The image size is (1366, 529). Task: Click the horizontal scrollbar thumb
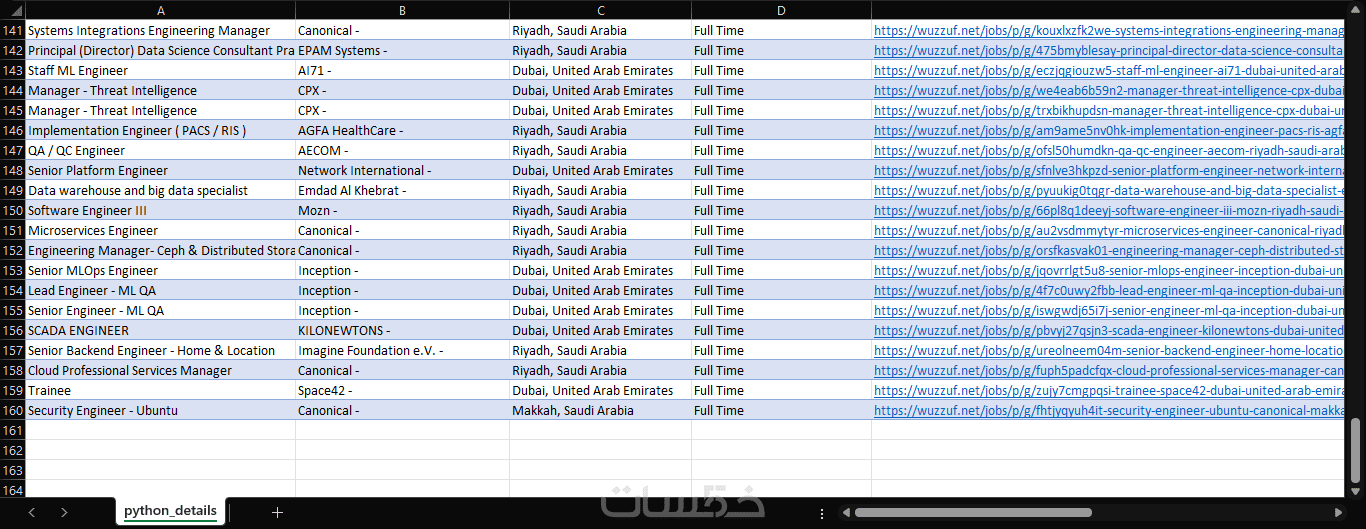pyautogui.click(x=973, y=513)
